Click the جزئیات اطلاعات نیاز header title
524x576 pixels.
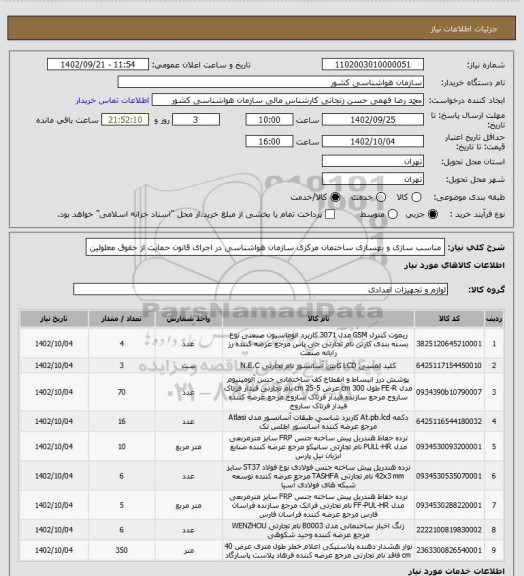[464, 29]
